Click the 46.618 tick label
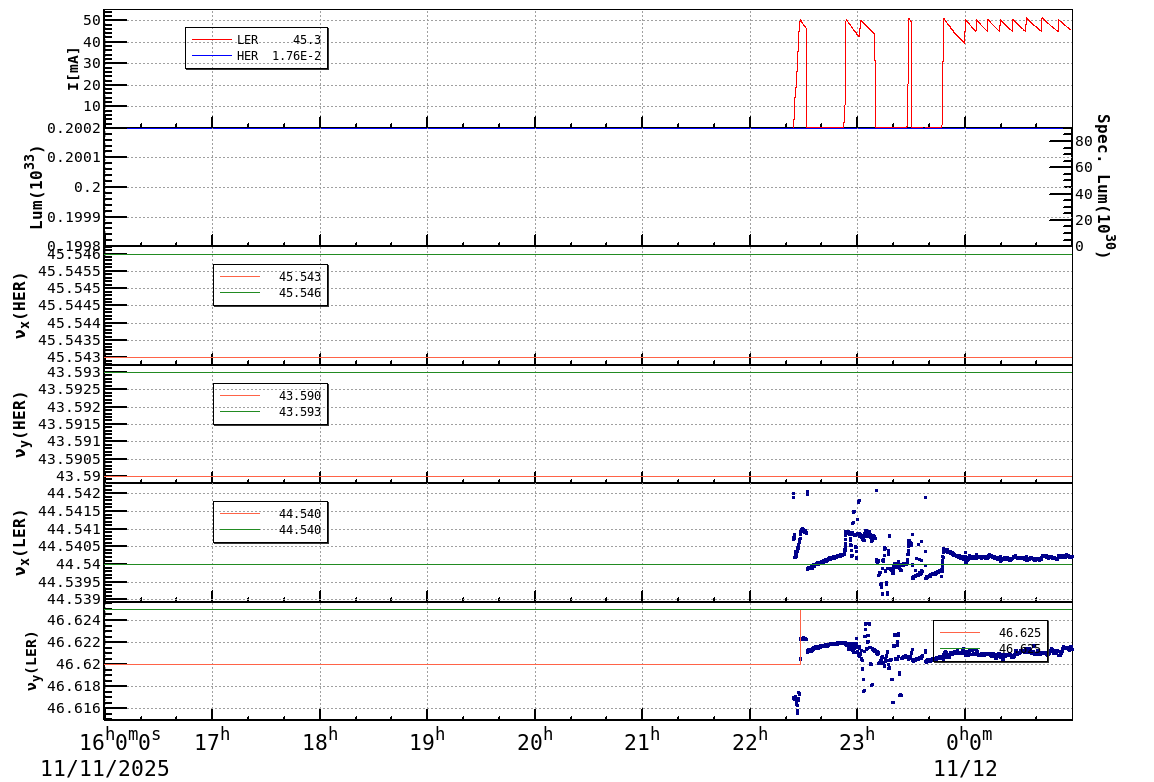Image resolution: width=1154 pixels, height=782 pixels. [x=74, y=686]
